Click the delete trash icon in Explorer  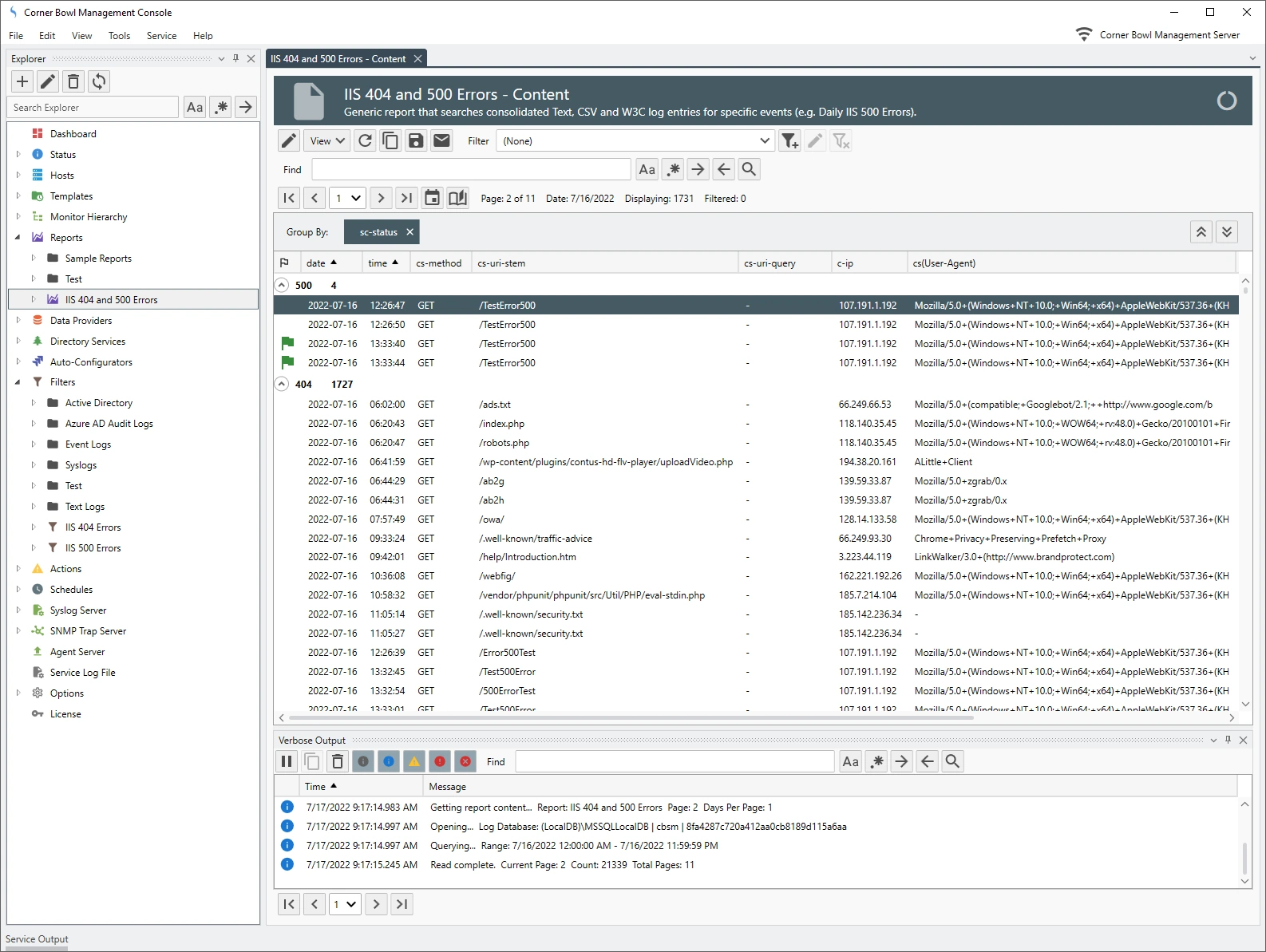click(x=73, y=81)
